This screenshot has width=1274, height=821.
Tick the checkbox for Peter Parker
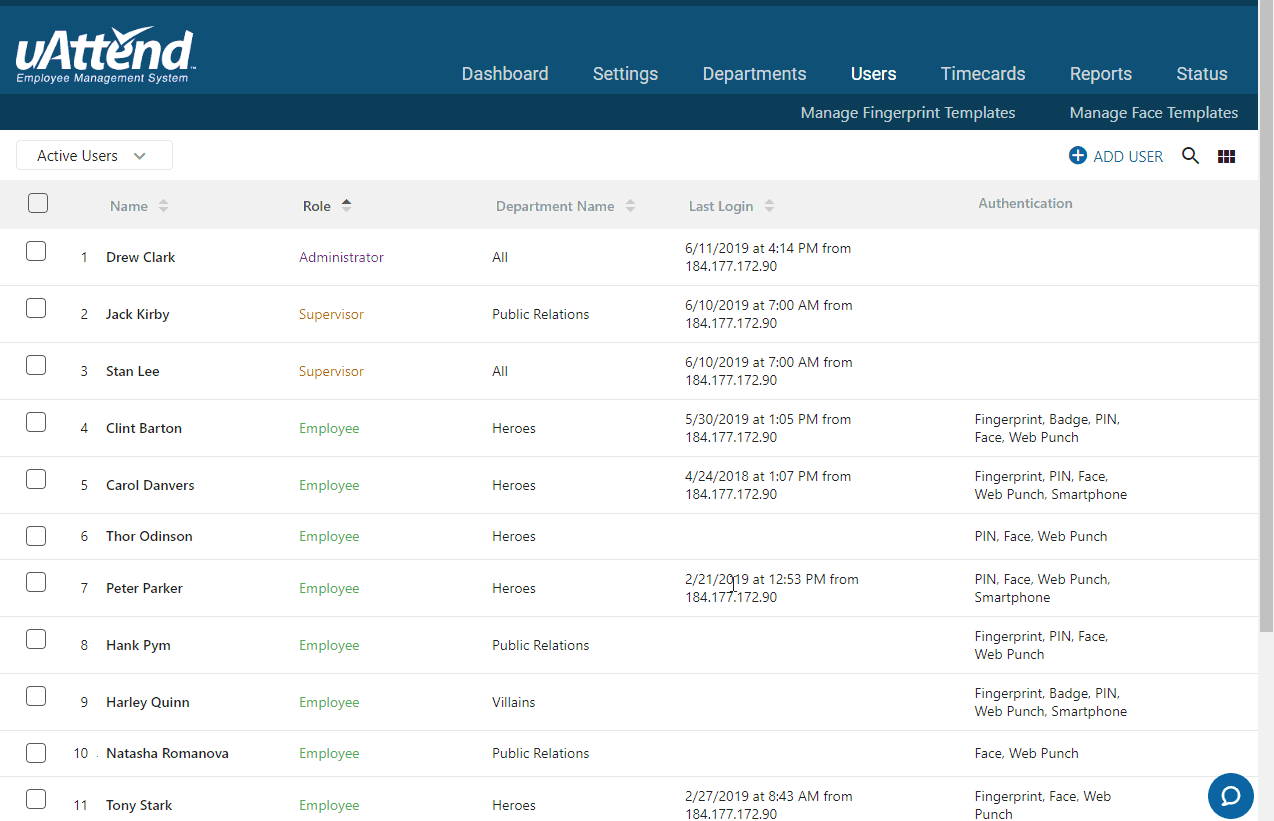coord(36,582)
